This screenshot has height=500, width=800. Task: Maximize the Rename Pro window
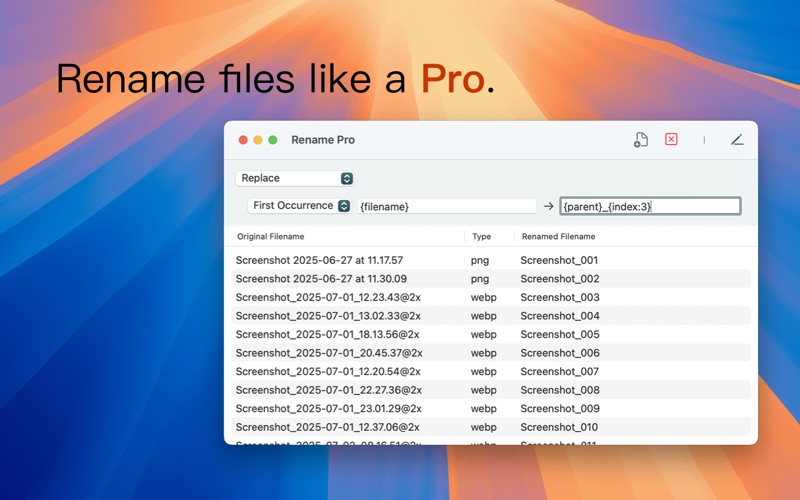273,140
